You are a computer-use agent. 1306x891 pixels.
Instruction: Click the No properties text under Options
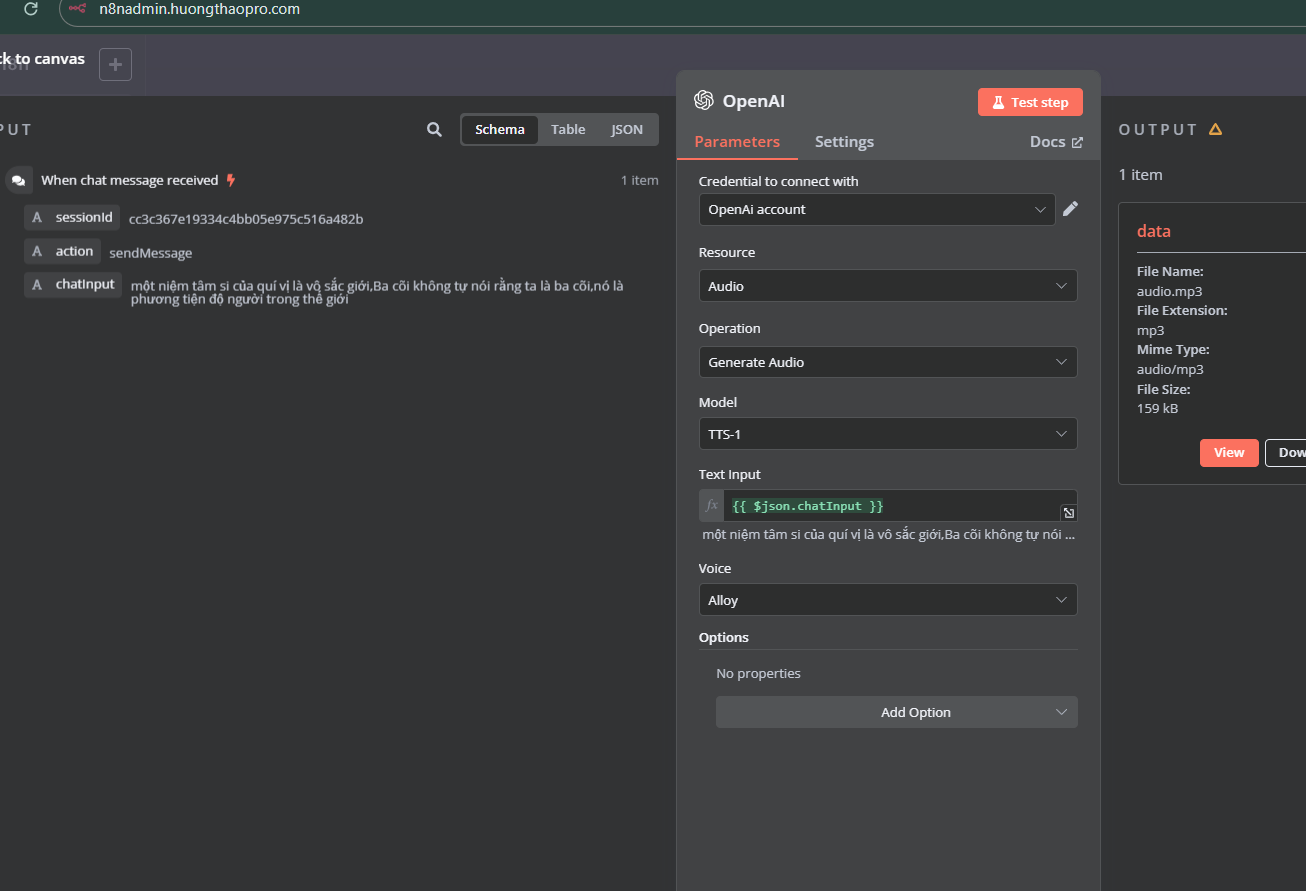point(758,674)
